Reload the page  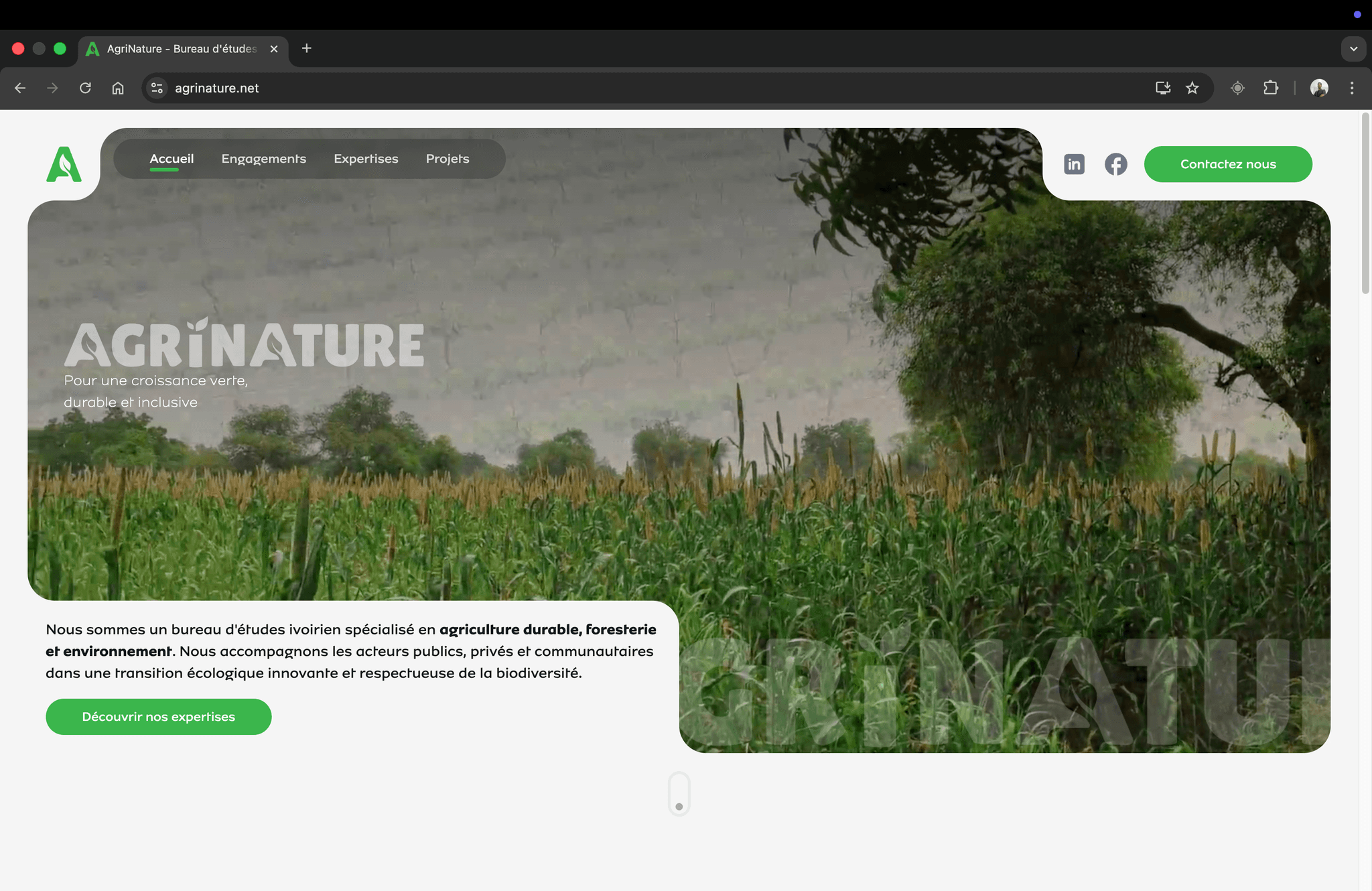85,88
